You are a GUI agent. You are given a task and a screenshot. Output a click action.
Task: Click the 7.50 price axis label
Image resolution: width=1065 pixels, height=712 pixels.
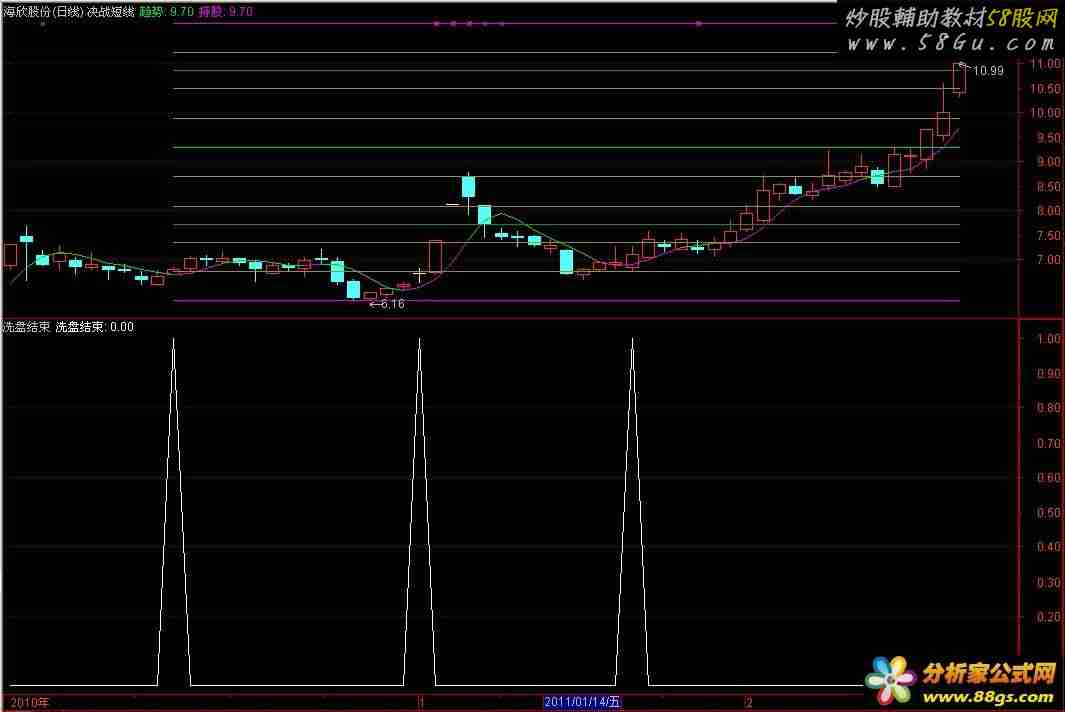coord(1048,235)
